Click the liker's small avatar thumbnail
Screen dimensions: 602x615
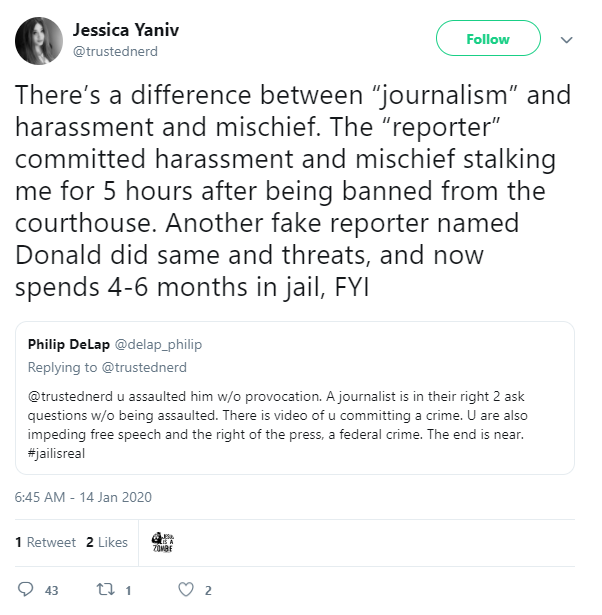click(164, 541)
